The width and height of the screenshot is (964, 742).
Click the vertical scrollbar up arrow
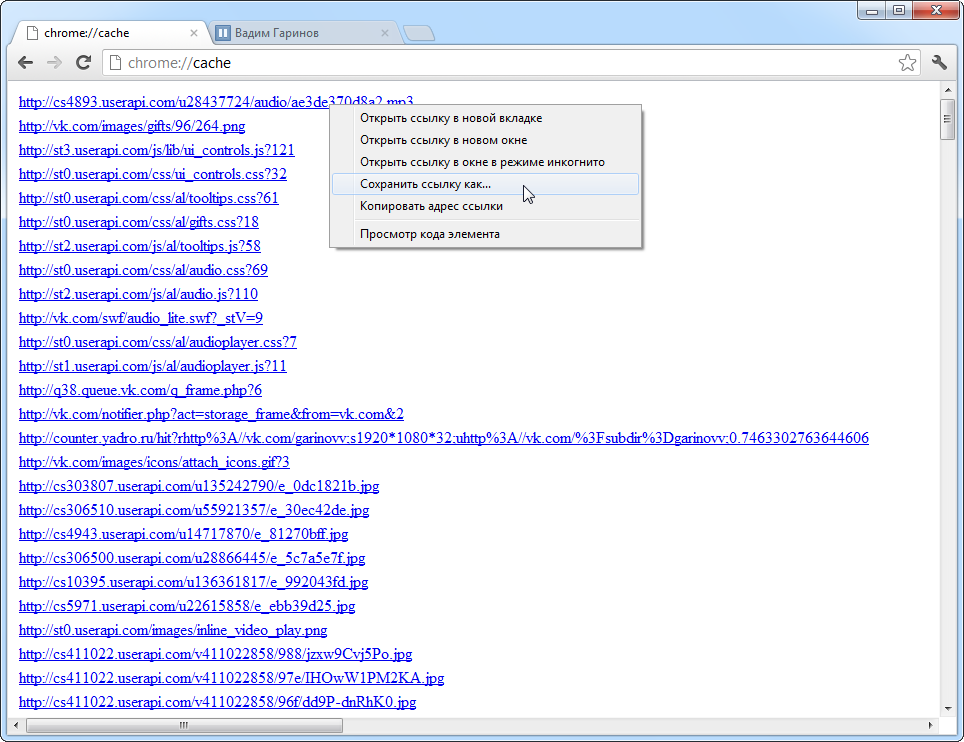coord(947,90)
